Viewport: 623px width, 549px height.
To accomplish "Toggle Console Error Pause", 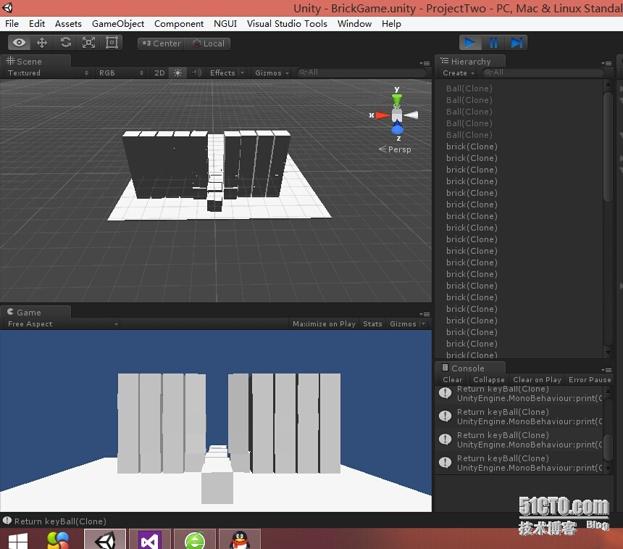I will [x=590, y=380].
